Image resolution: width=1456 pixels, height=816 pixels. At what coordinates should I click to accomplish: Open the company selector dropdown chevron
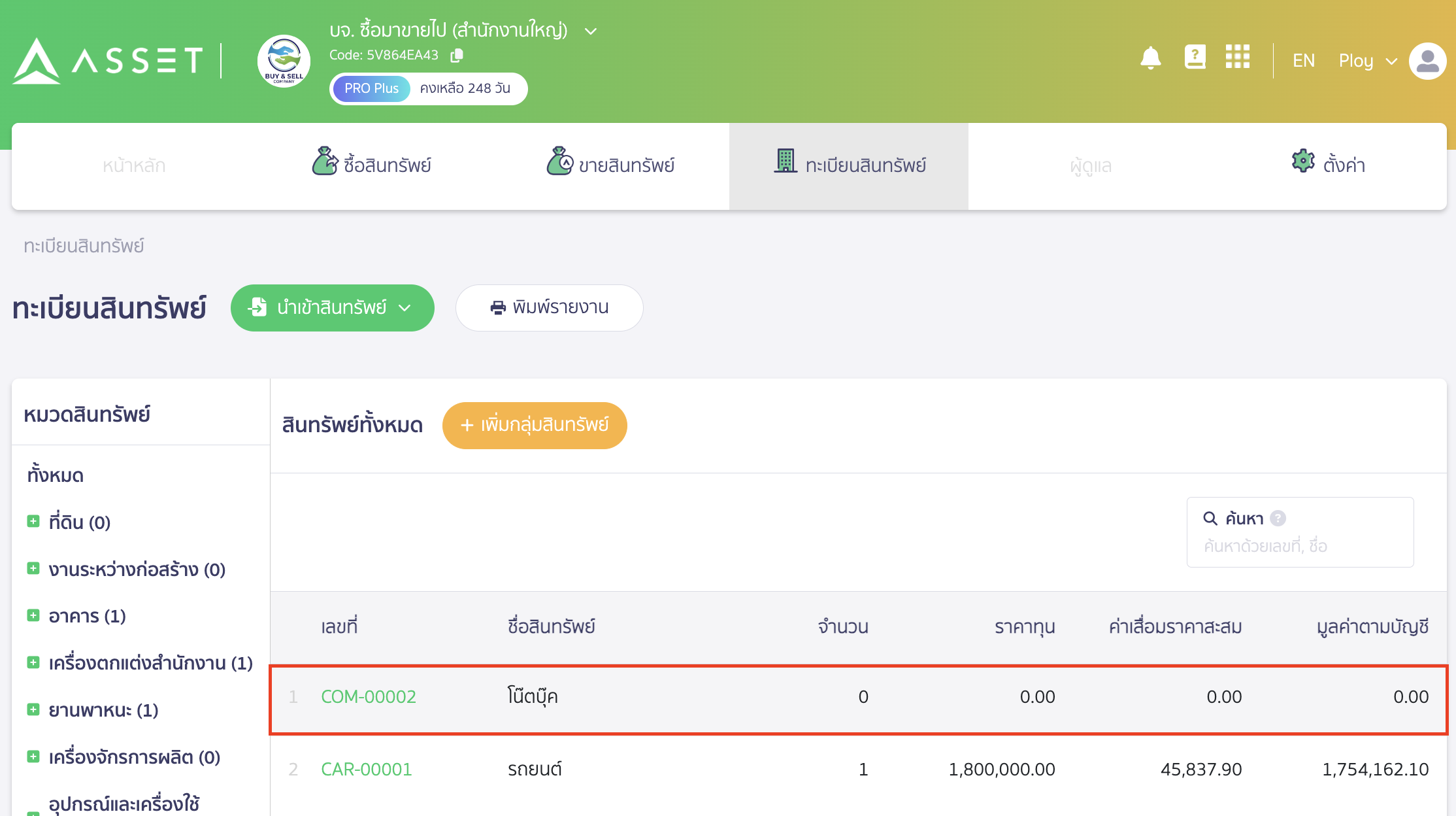coord(591,31)
